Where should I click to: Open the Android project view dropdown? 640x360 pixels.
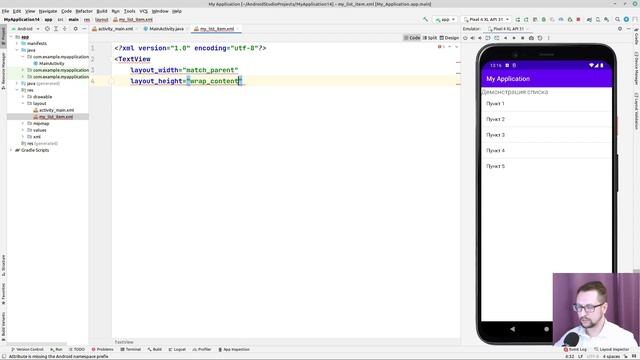[25, 29]
